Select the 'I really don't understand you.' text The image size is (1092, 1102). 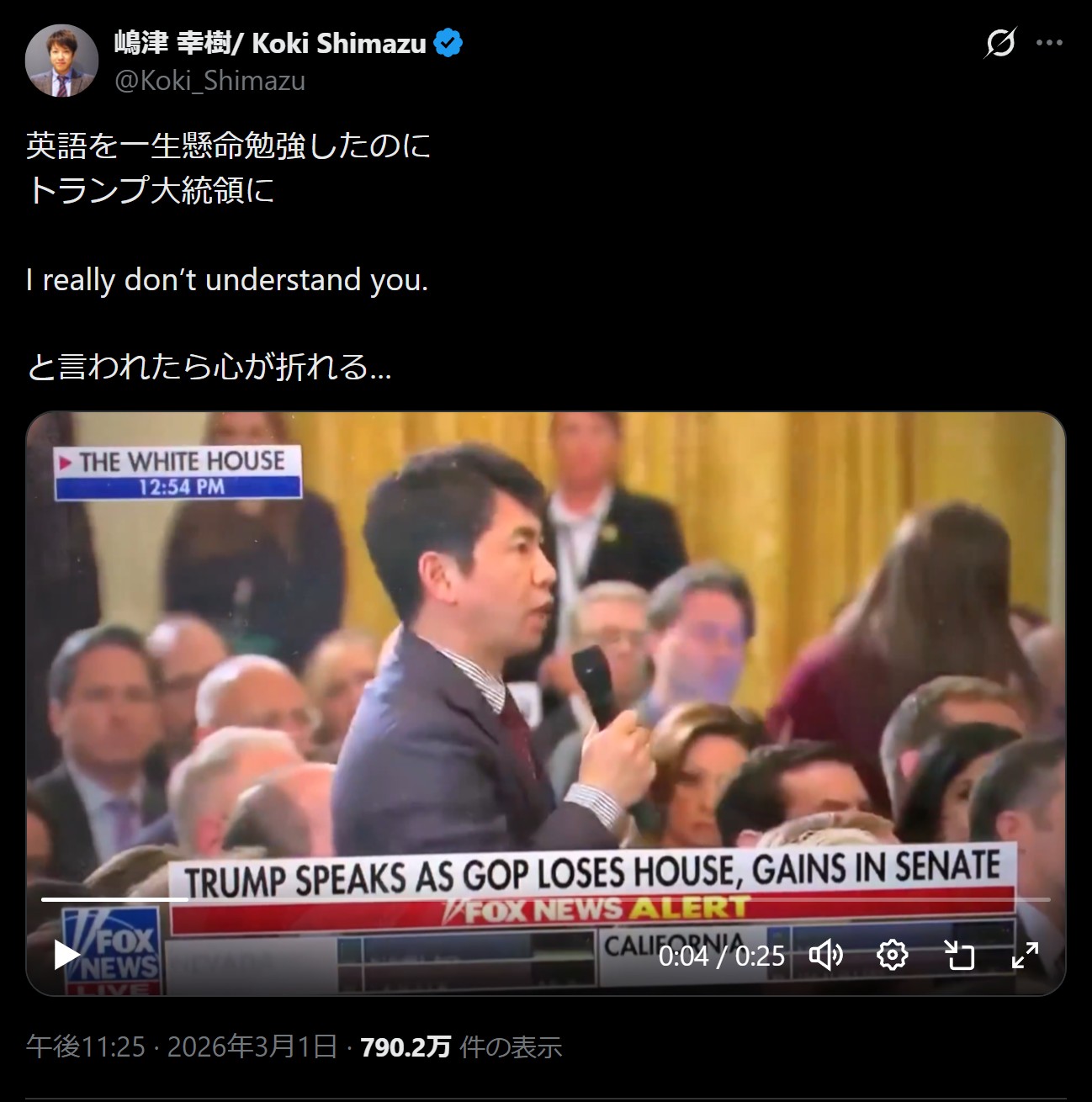pos(227,279)
